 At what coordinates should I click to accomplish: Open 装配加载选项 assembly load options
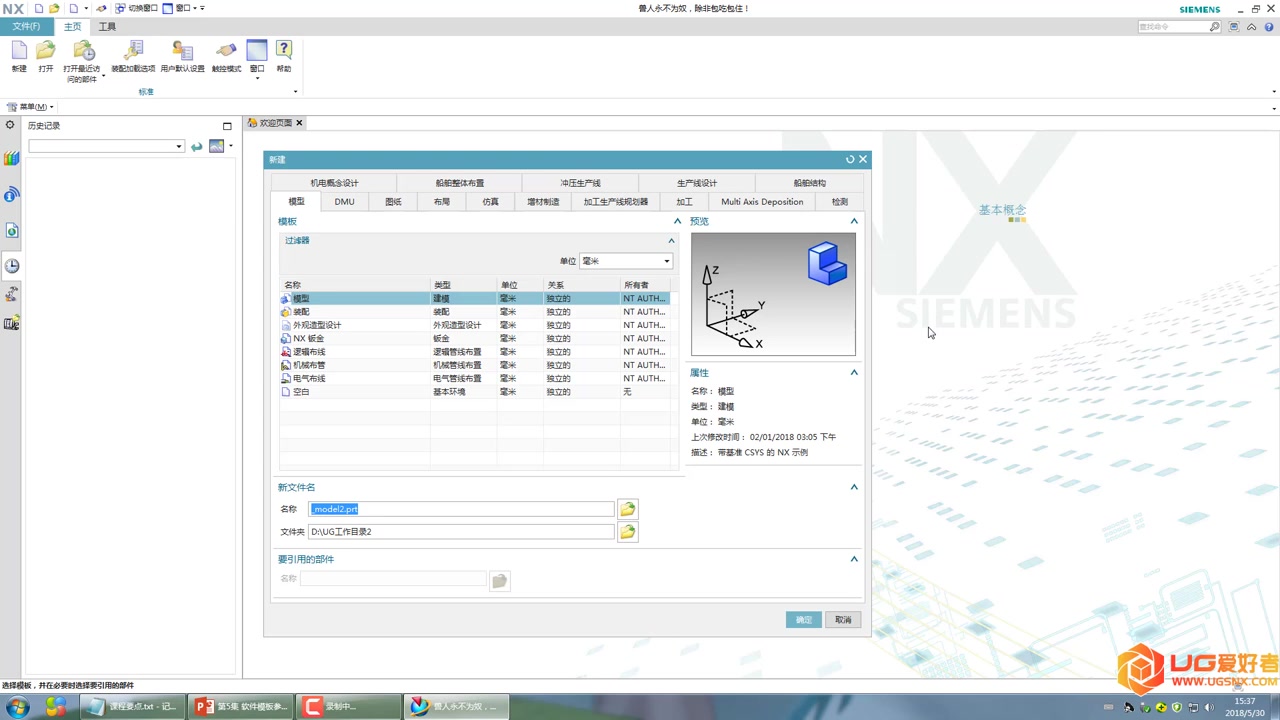133,56
